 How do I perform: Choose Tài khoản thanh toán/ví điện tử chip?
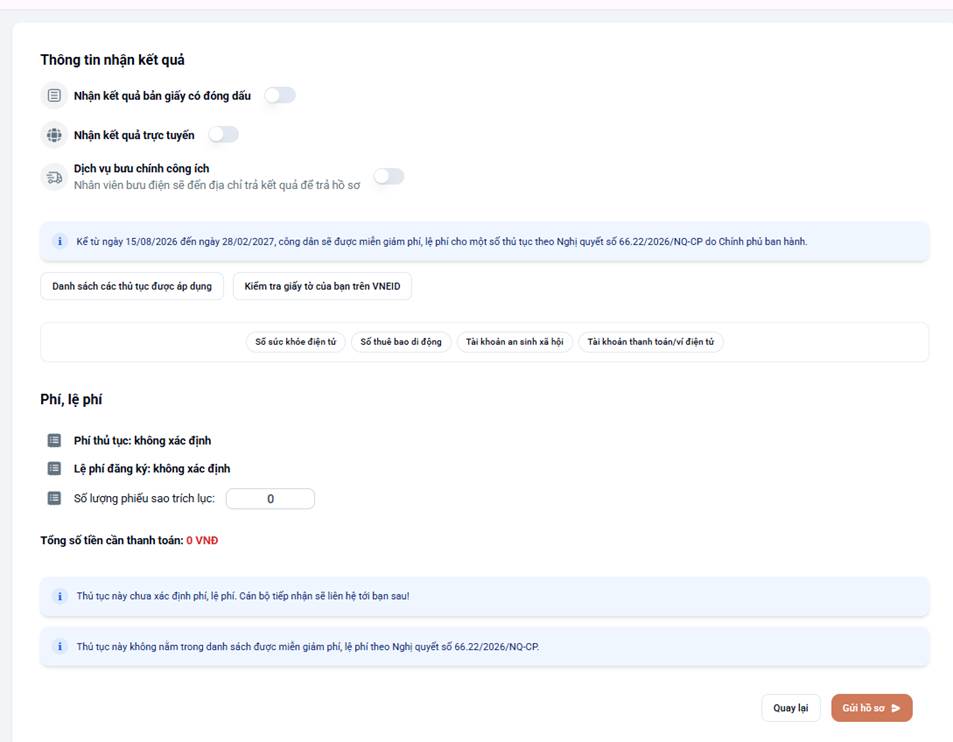point(651,342)
